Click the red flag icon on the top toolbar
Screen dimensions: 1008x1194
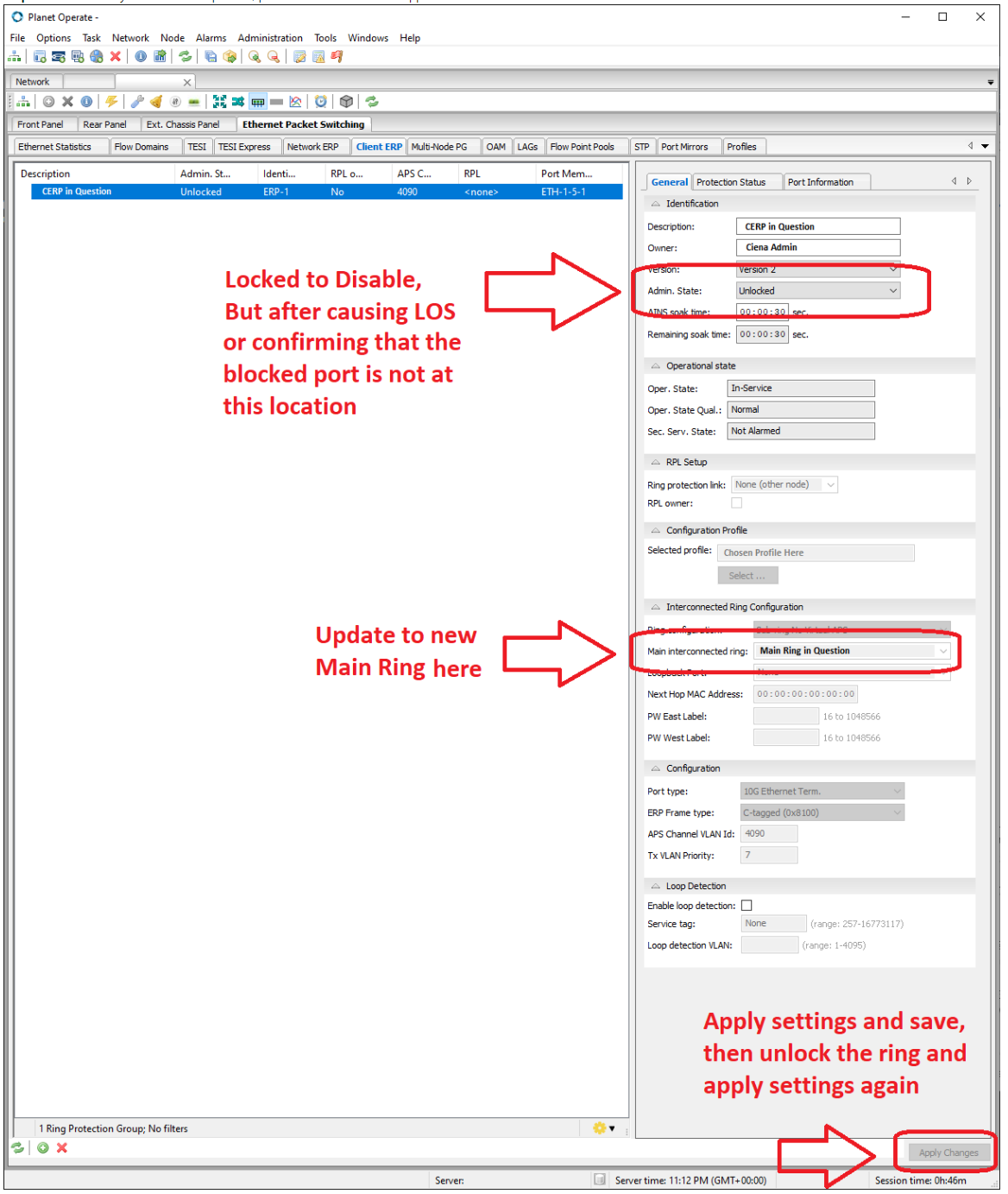[337, 57]
